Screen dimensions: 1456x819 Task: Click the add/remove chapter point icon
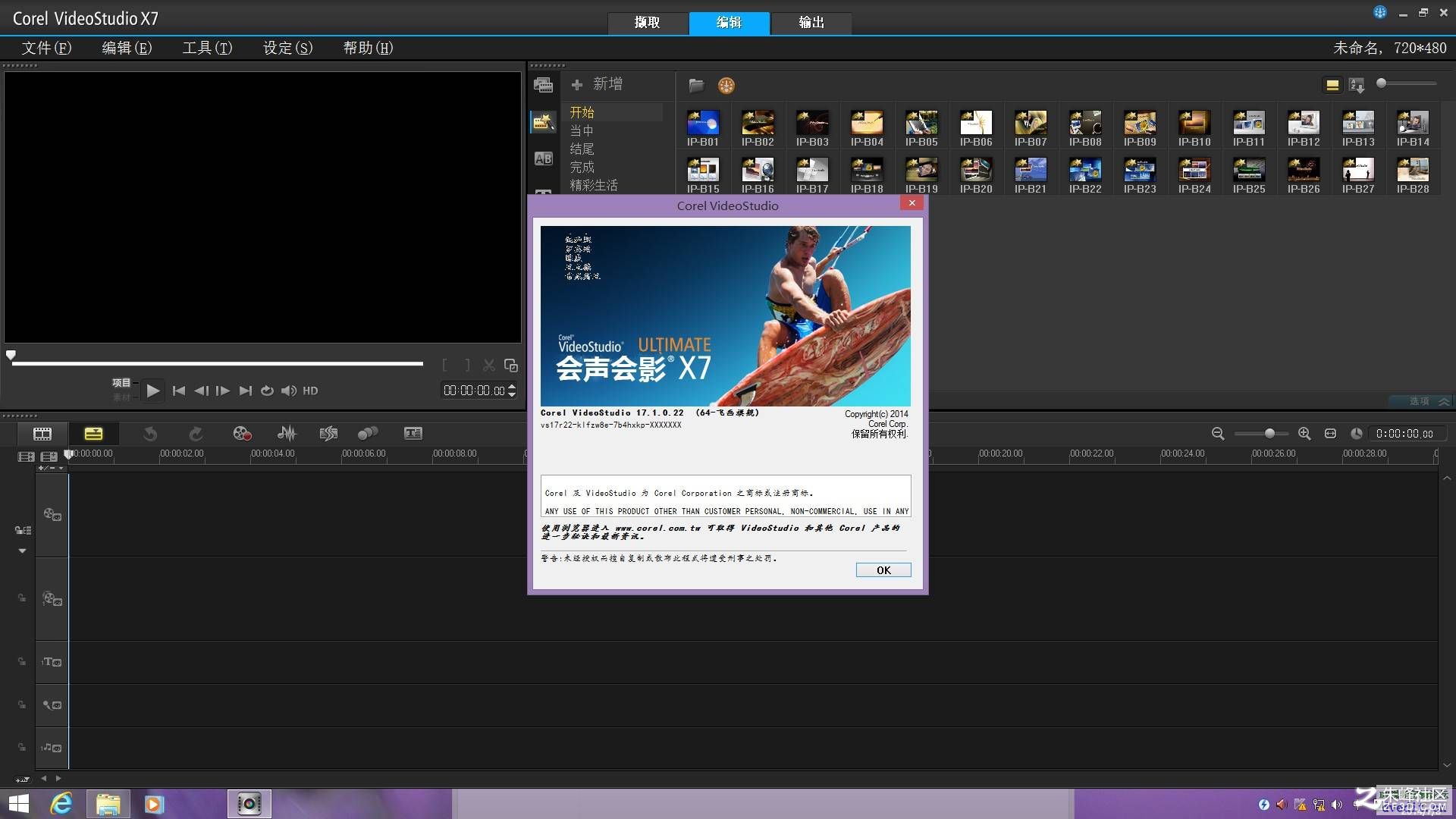(45, 468)
